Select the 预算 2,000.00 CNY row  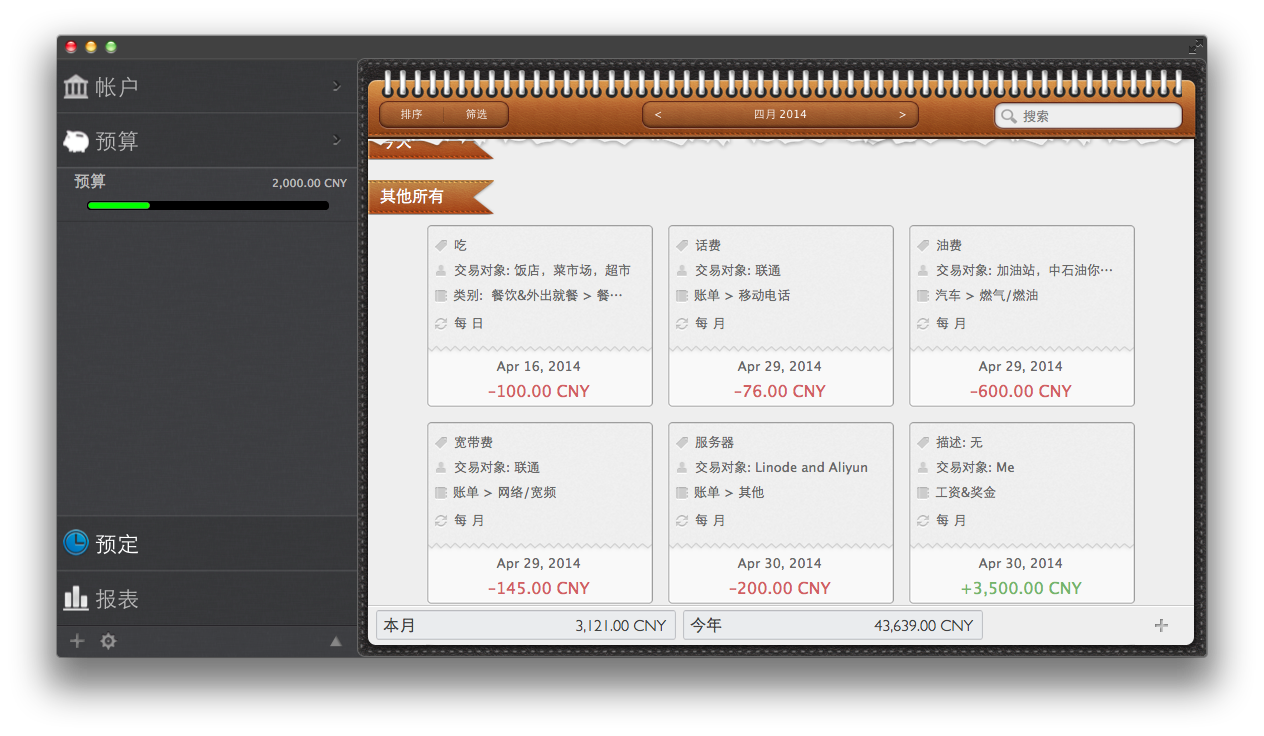(x=207, y=194)
